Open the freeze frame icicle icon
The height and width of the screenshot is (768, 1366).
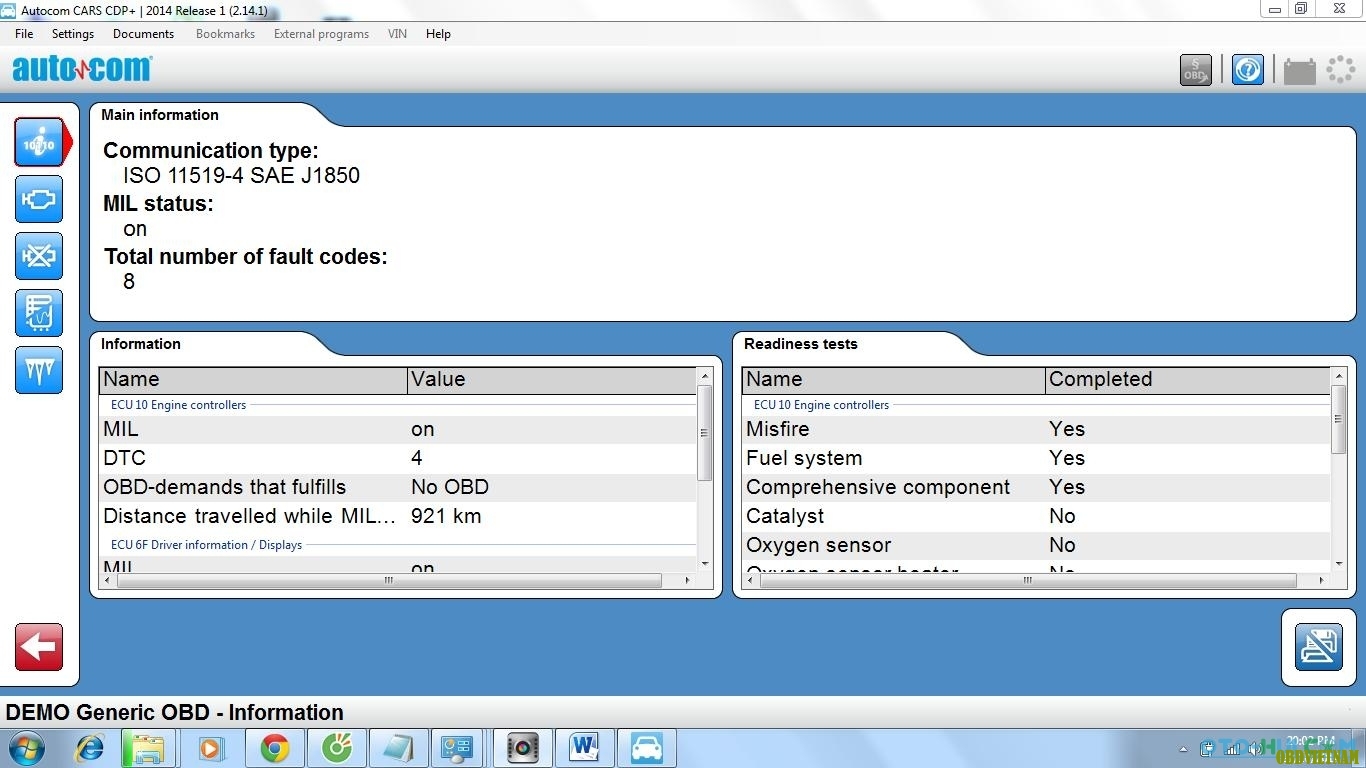(x=39, y=370)
